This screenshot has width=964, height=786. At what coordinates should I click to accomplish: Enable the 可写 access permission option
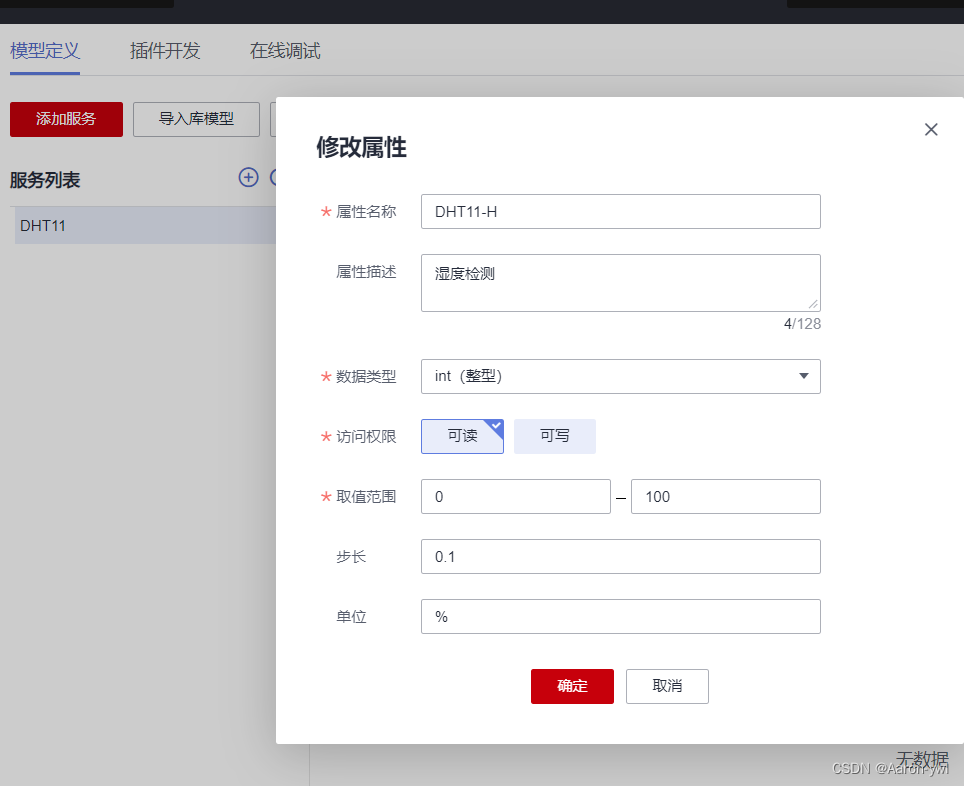click(x=555, y=436)
